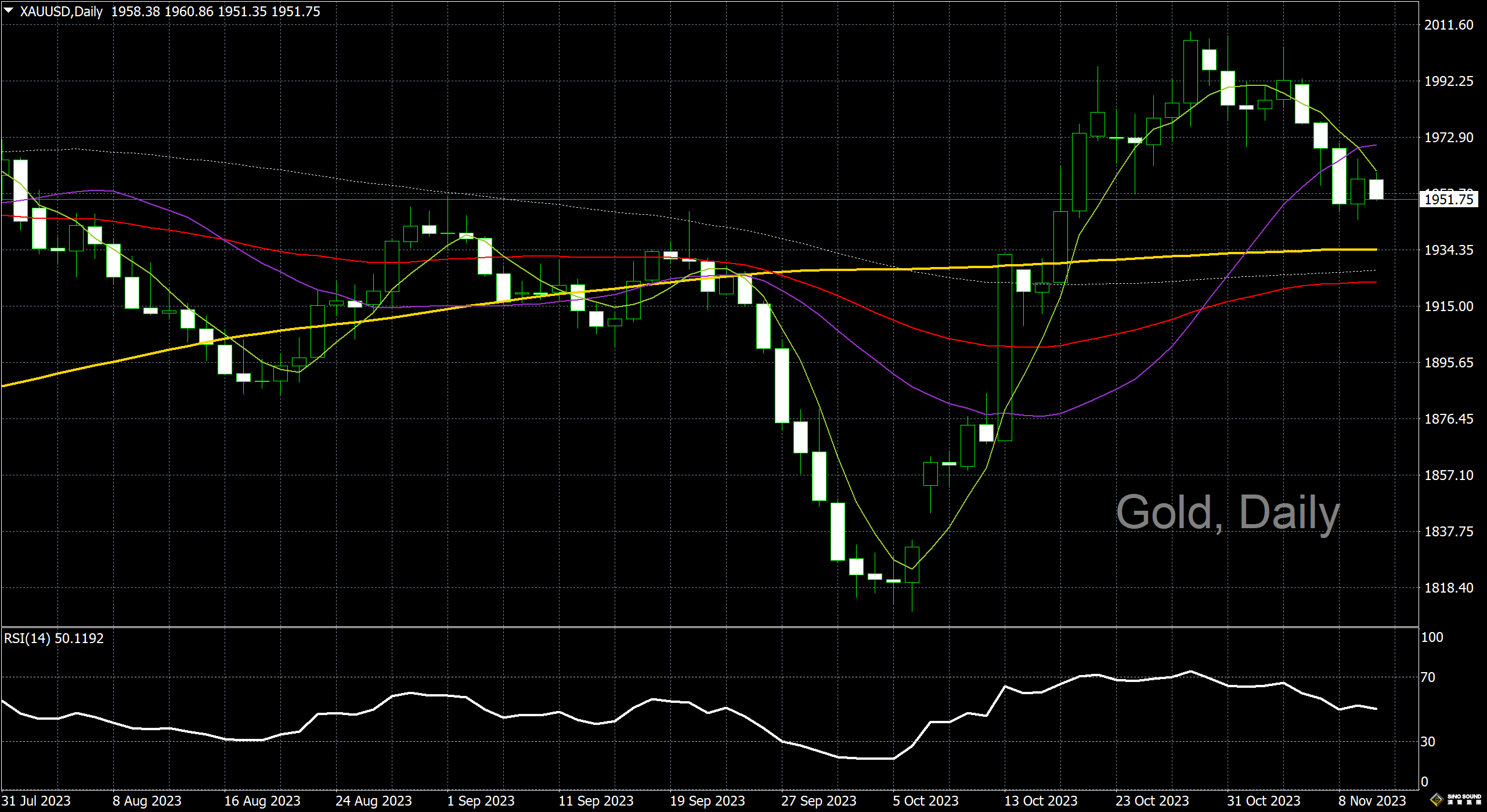Click the OHLC values in chart header

(215, 12)
